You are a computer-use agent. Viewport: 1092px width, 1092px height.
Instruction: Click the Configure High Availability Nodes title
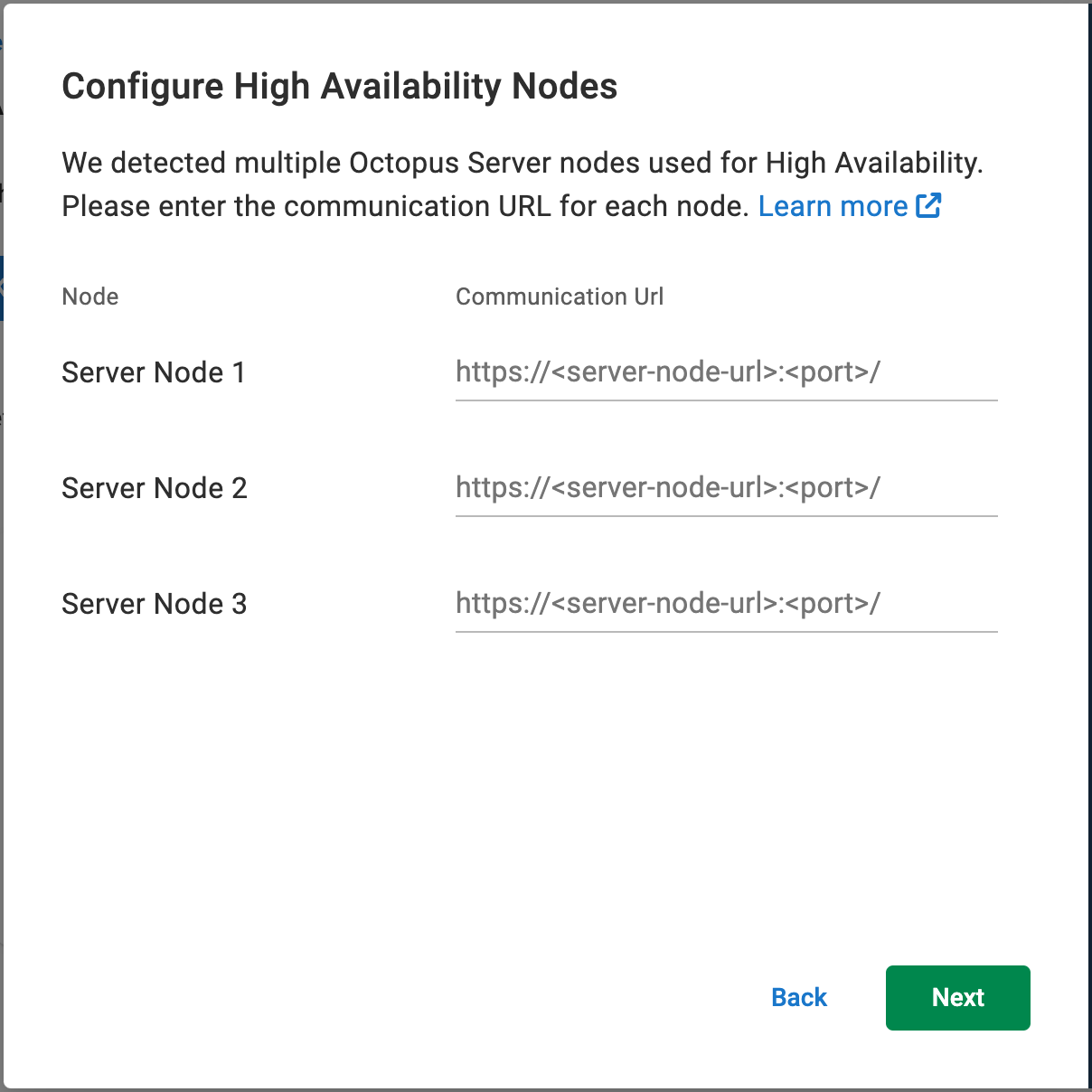tap(339, 86)
